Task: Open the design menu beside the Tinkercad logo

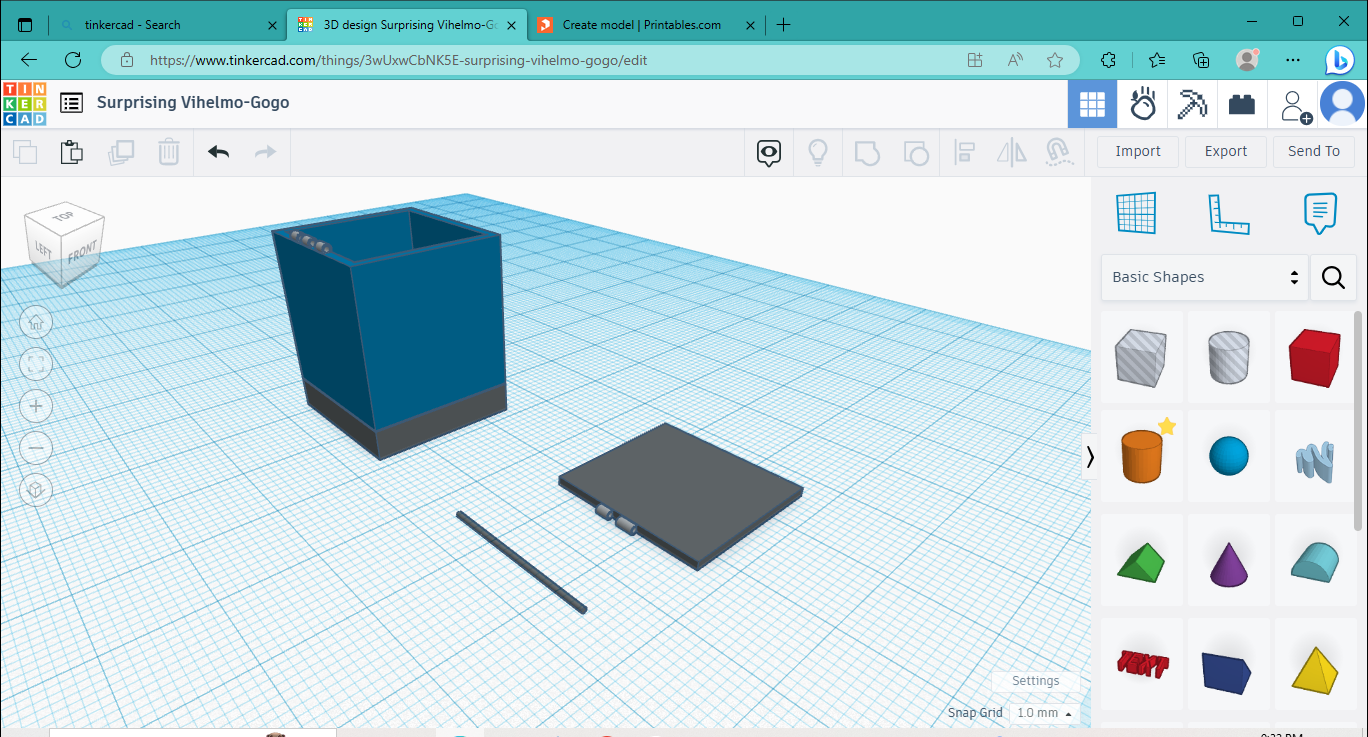Action: coord(70,102)
